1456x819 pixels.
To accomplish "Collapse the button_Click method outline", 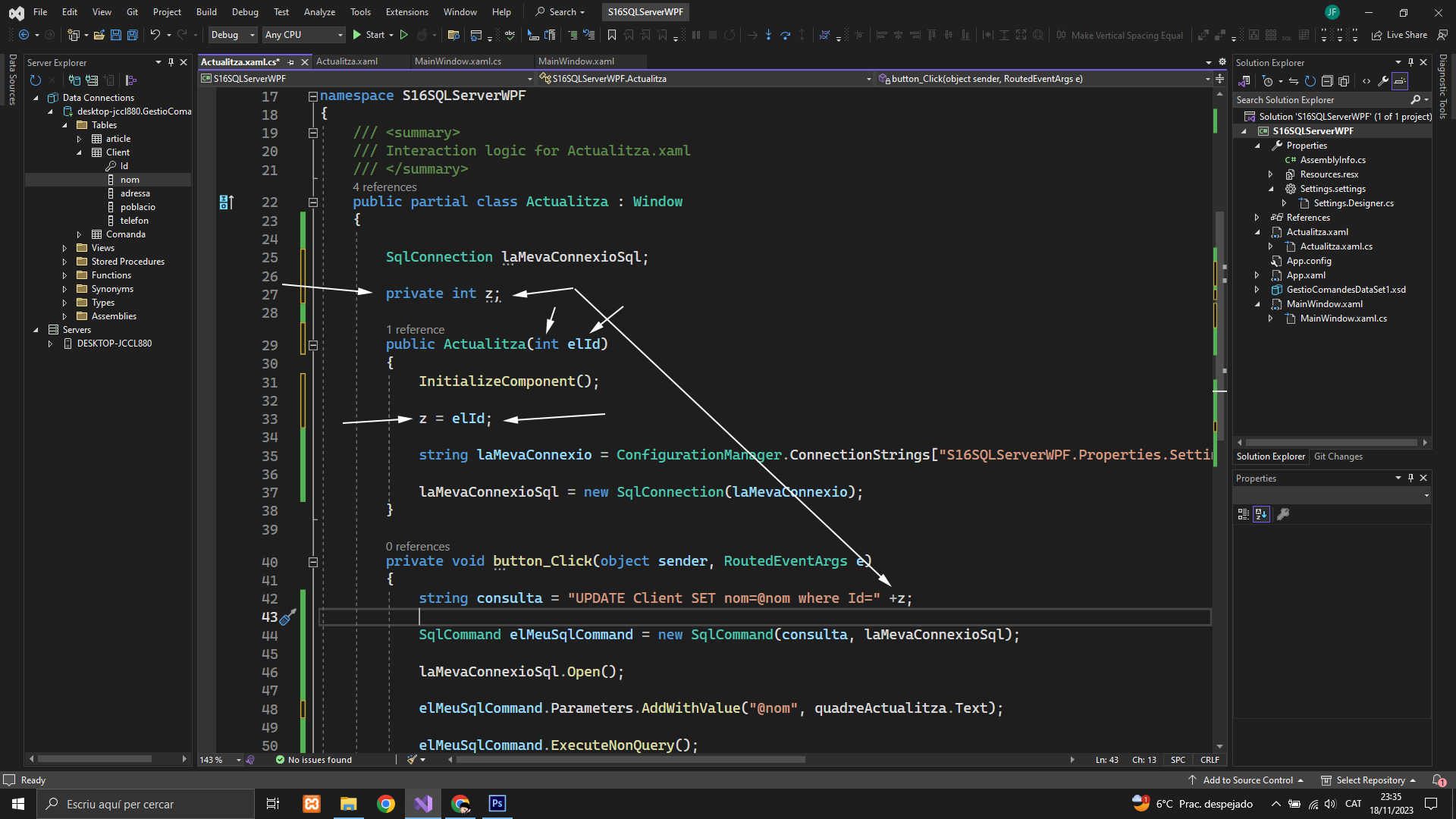I will click(x=312, y=562).
